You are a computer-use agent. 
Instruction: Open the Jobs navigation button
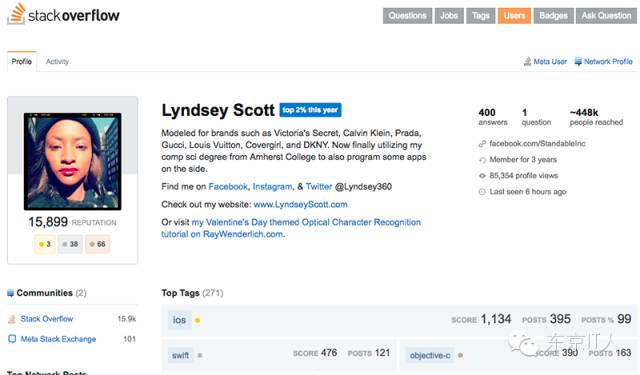449,16
